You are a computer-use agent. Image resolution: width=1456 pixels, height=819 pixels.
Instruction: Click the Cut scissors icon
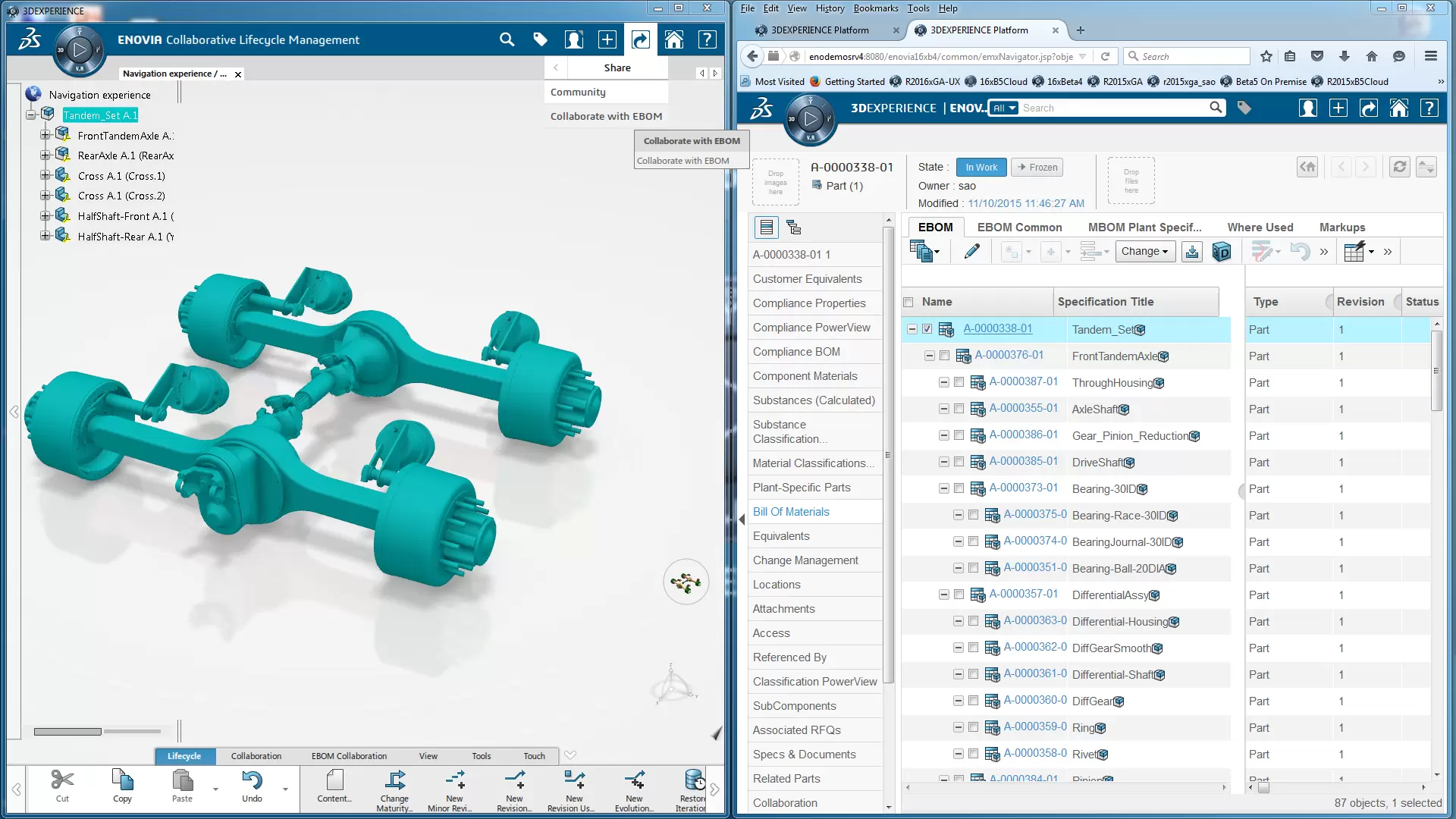[x=62, y=781]
